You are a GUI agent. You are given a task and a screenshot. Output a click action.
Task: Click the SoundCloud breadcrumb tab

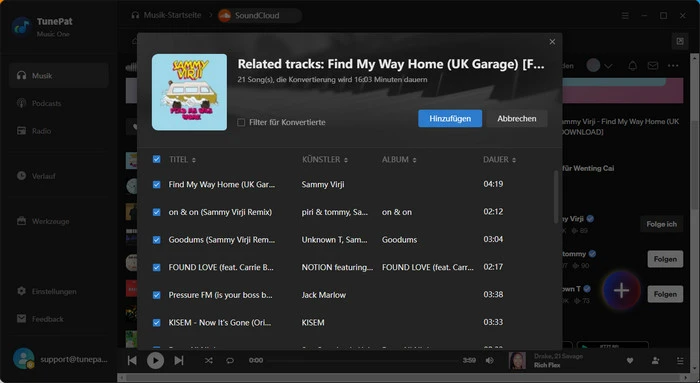click(259, 16)
